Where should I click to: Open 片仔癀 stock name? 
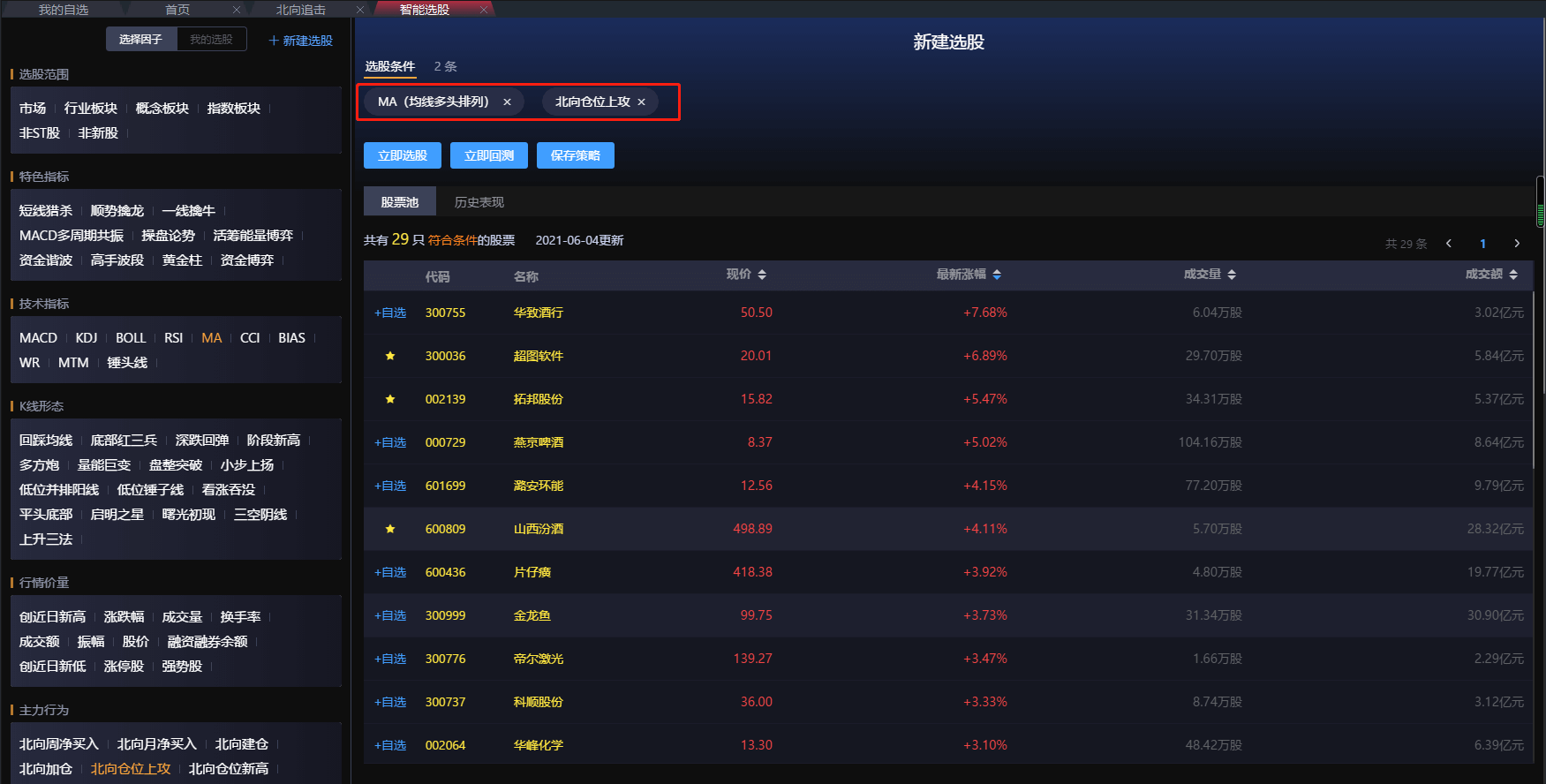pos(532,572)
